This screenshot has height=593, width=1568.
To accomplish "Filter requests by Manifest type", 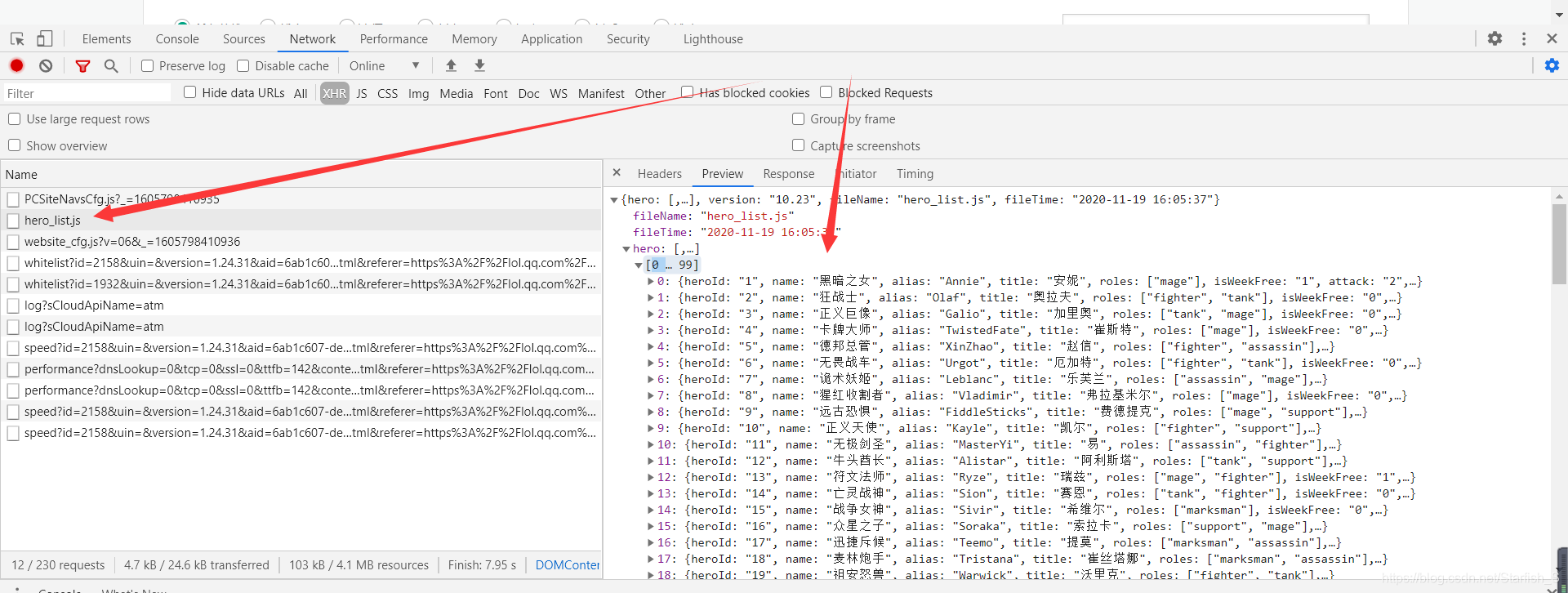I will [601, 93].
